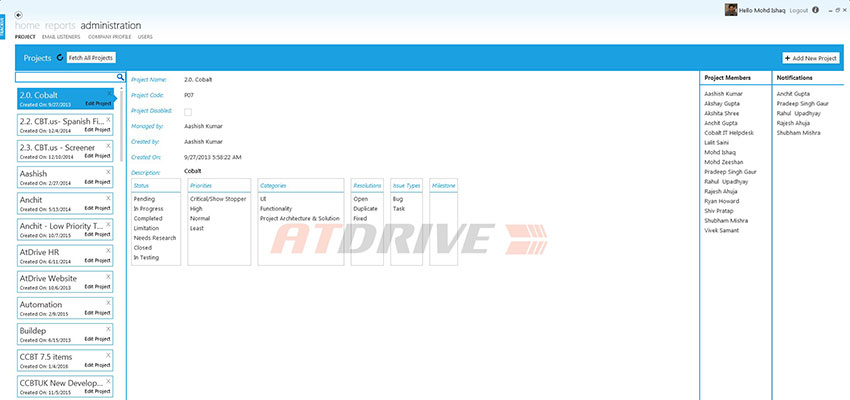
Task: Remove 2.3. CBT.us - Screener project via X
Action: [108, 145]
